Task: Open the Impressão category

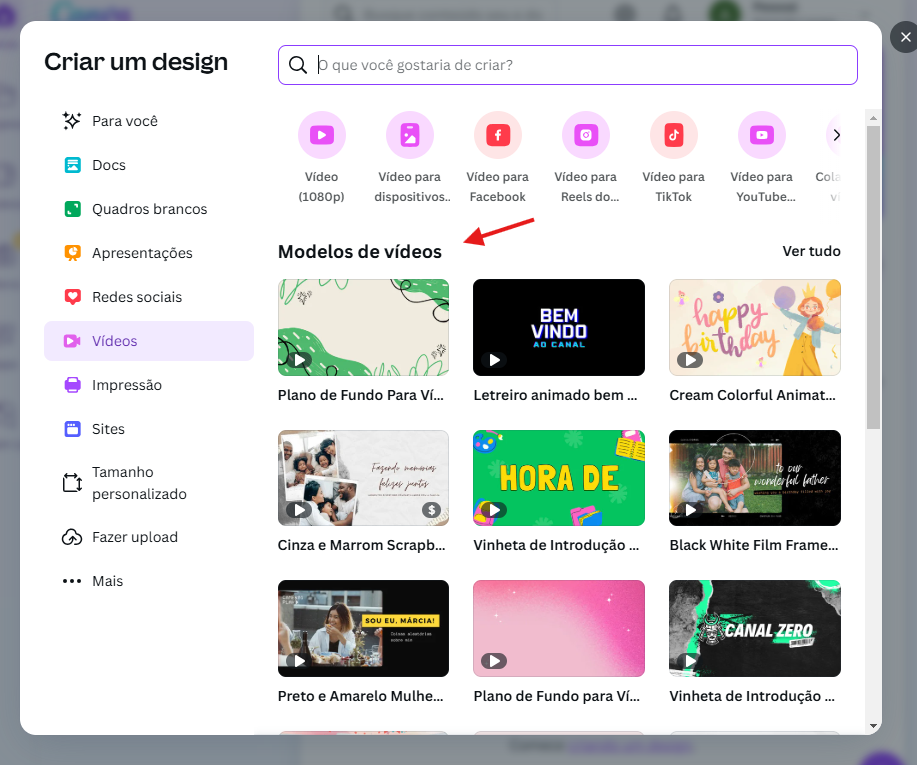Action: [x=149, y=385]
